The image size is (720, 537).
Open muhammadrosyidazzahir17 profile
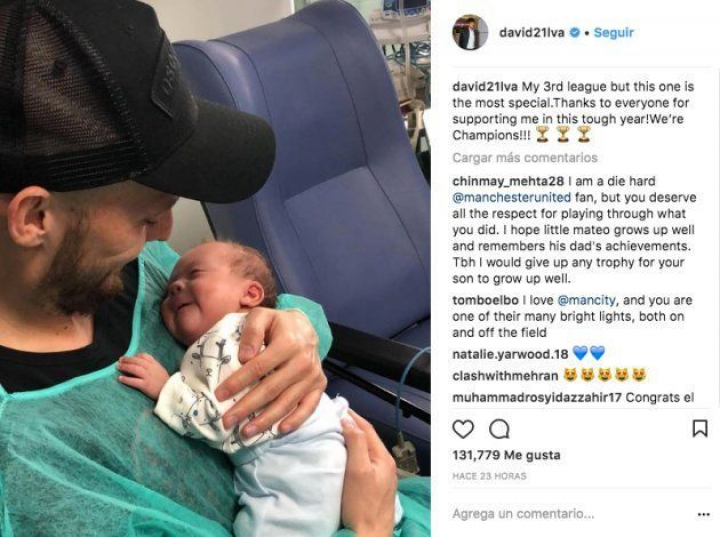click(537, 397)
